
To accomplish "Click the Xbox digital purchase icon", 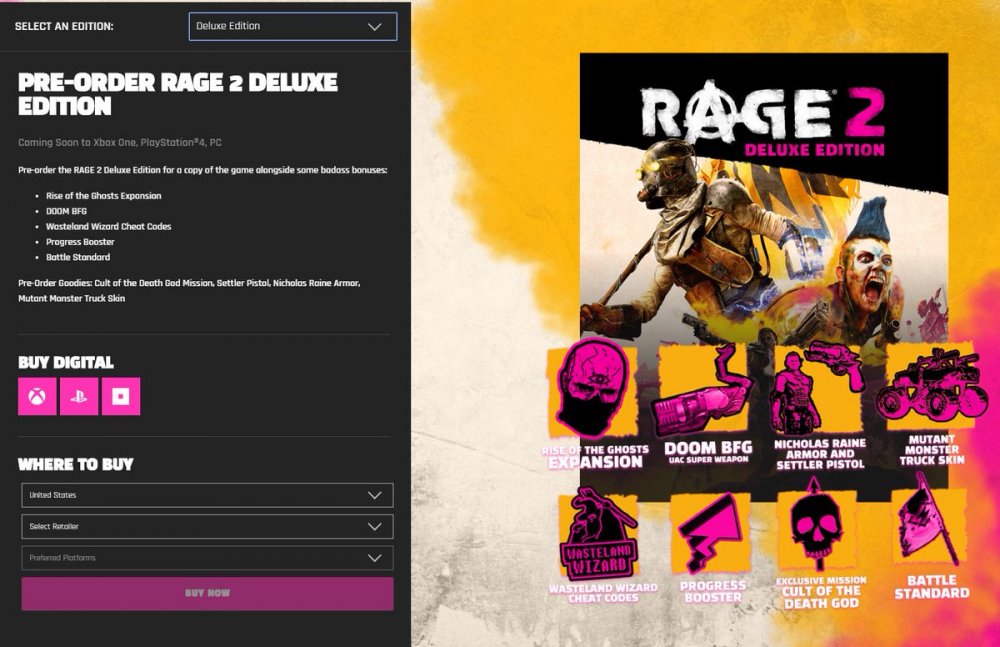I will [x=37, y=397].
